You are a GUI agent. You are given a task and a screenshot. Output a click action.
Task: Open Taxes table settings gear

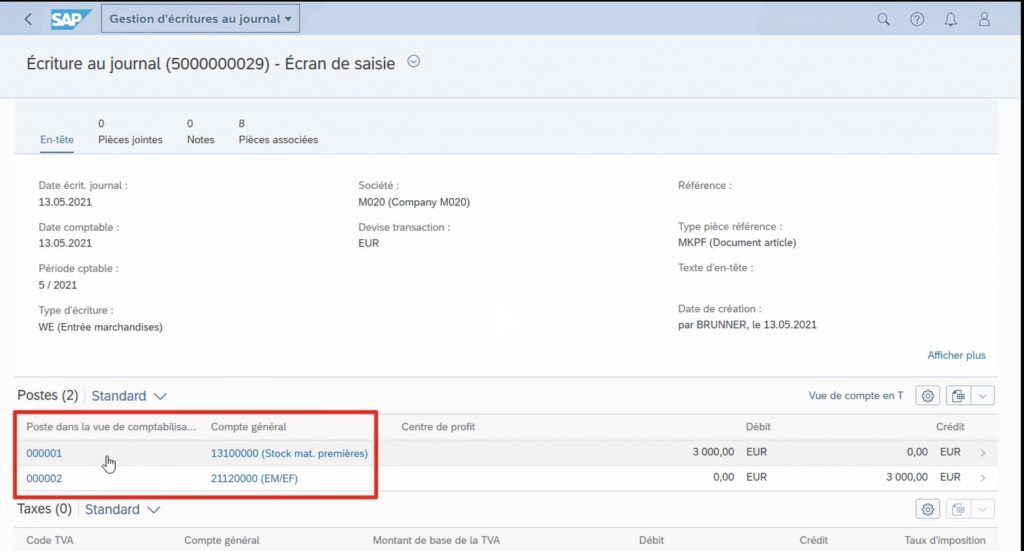pyautogui.click(x=928, y=510)
